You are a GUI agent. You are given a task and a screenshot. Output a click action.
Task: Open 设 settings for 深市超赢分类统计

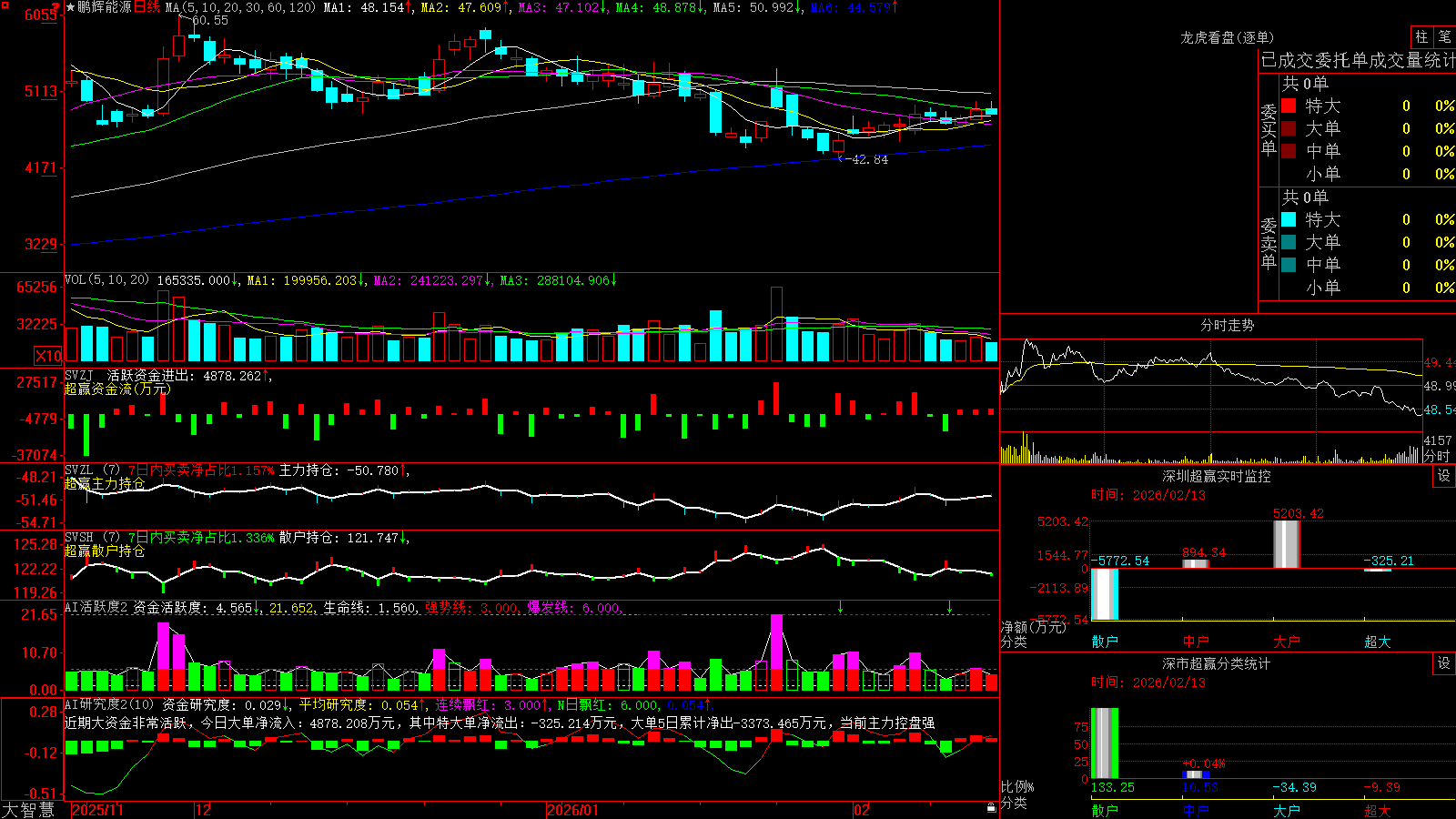tap(1444, 663)
